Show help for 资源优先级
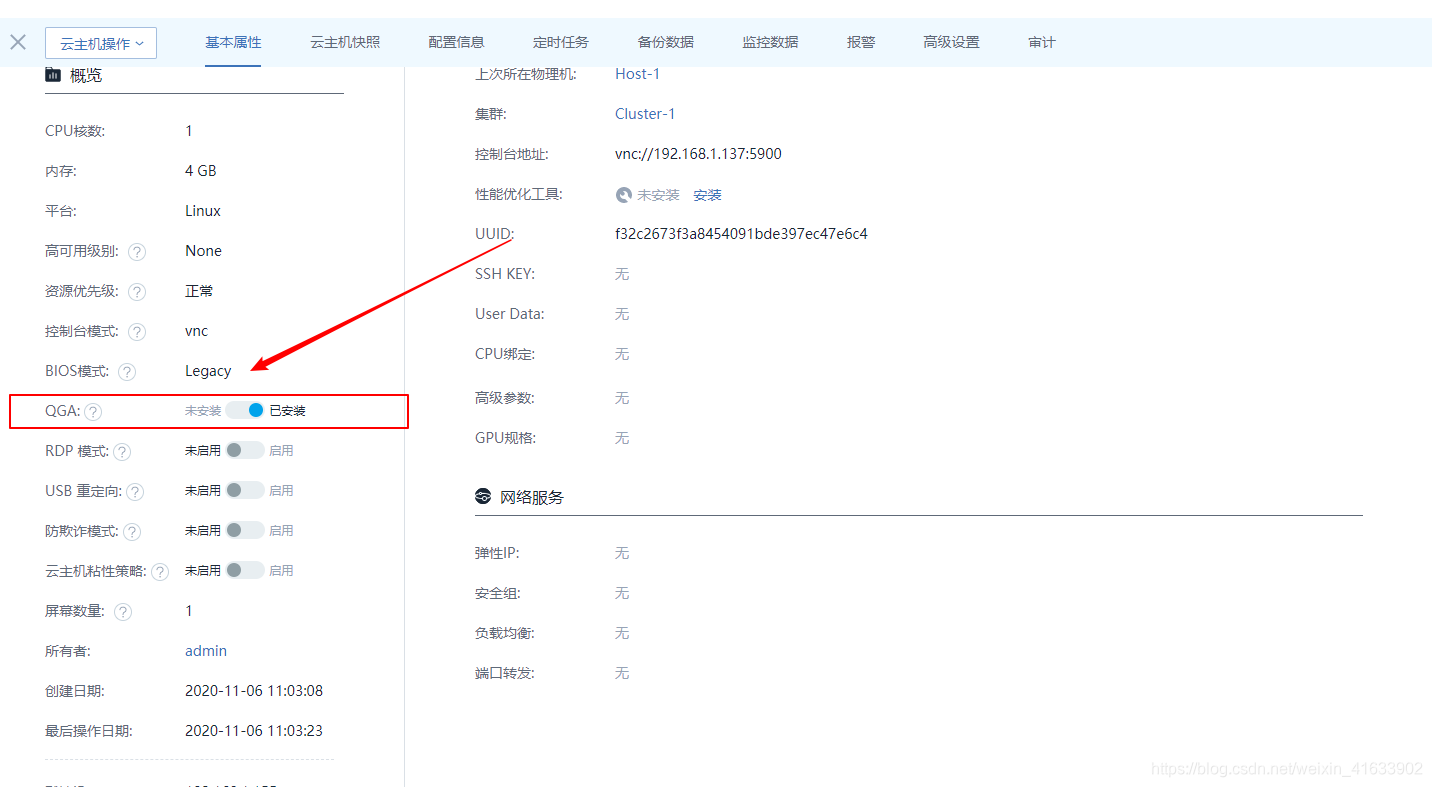1432x787 pixels. [x=137, y=292]
